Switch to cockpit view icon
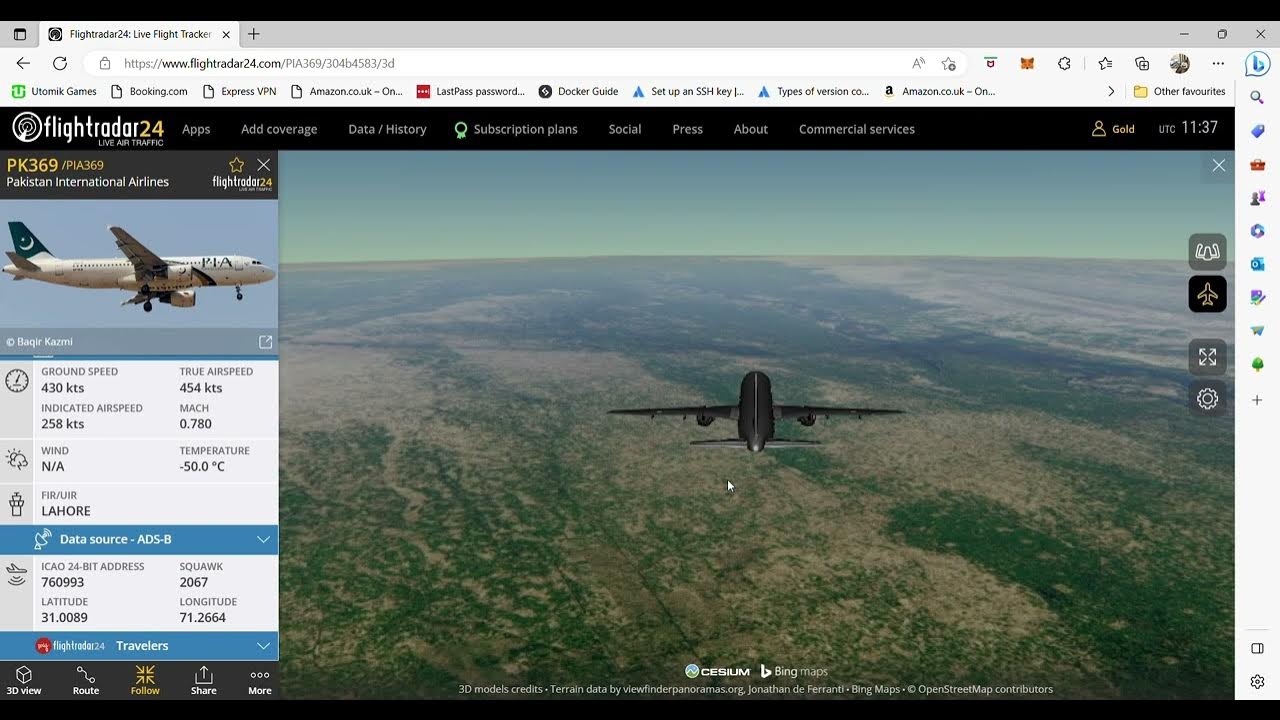This screenshot has width=1280, height=720. pos(1207,252)
